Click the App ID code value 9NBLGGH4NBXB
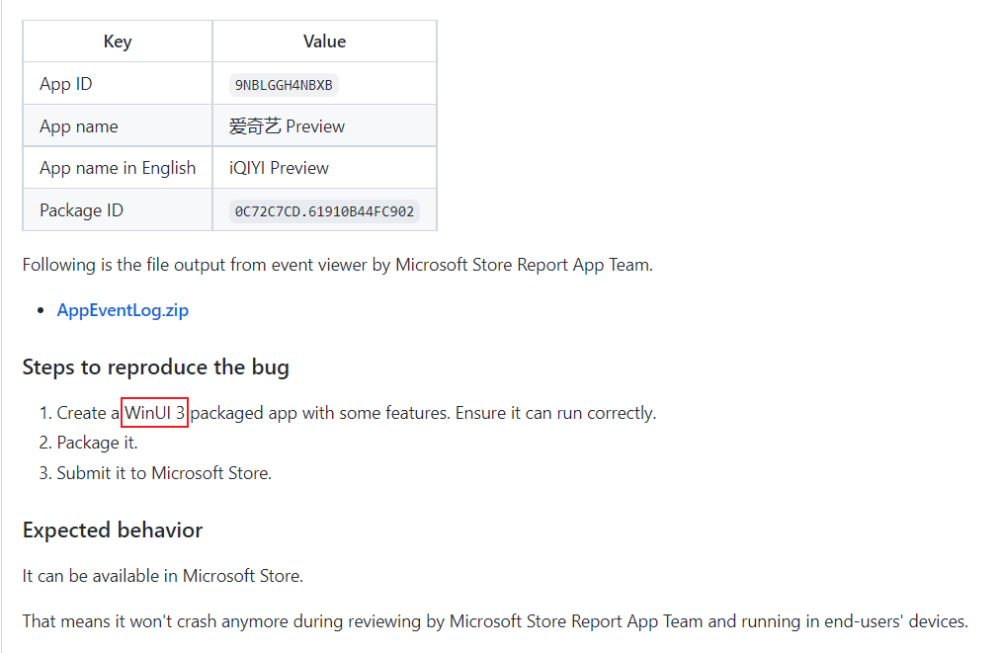Screen dimensions: 1000x653 click(x=283, y=85)
